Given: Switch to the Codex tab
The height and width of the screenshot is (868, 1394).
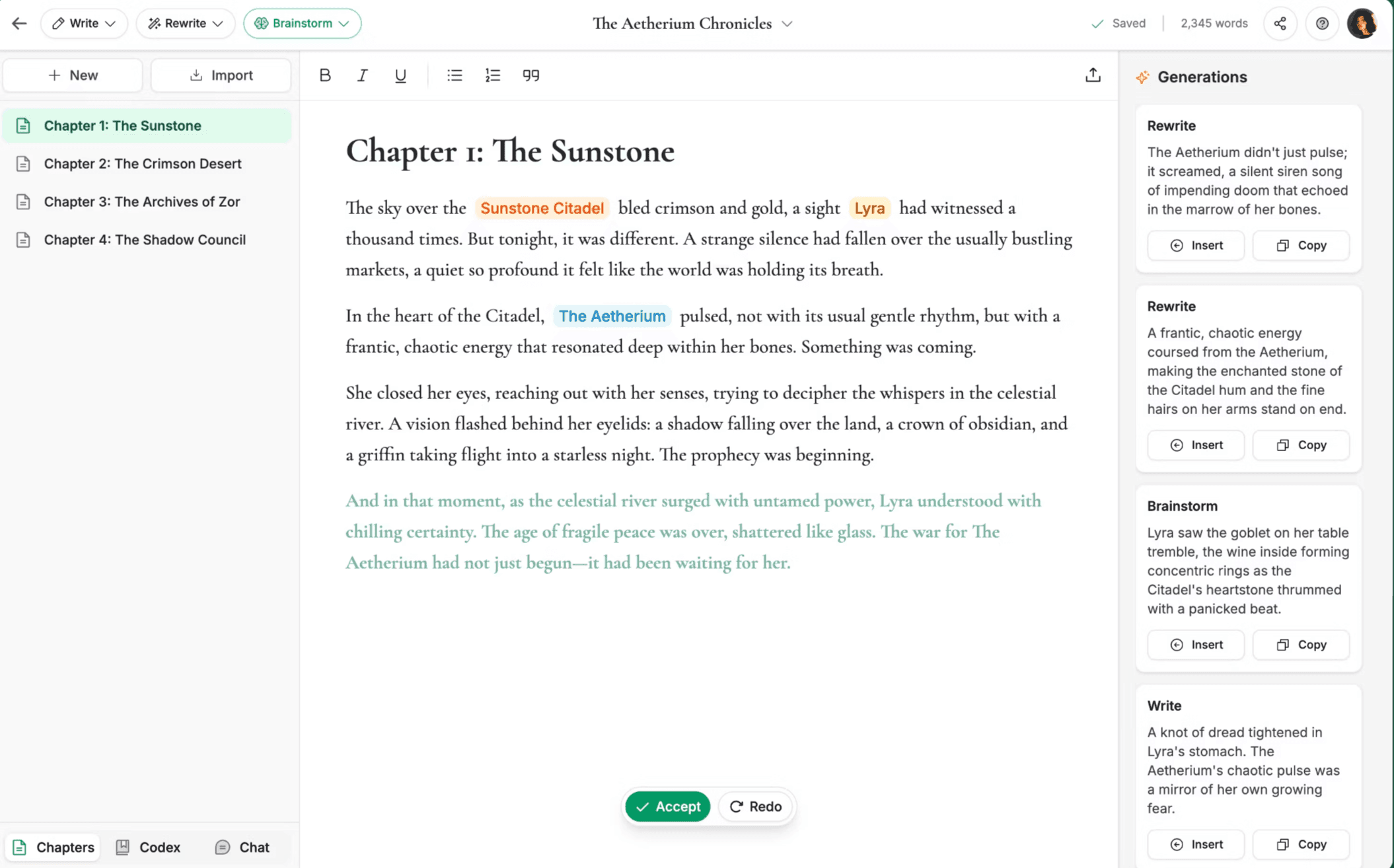Looking at the screenshot, I should tap(147, 847).
